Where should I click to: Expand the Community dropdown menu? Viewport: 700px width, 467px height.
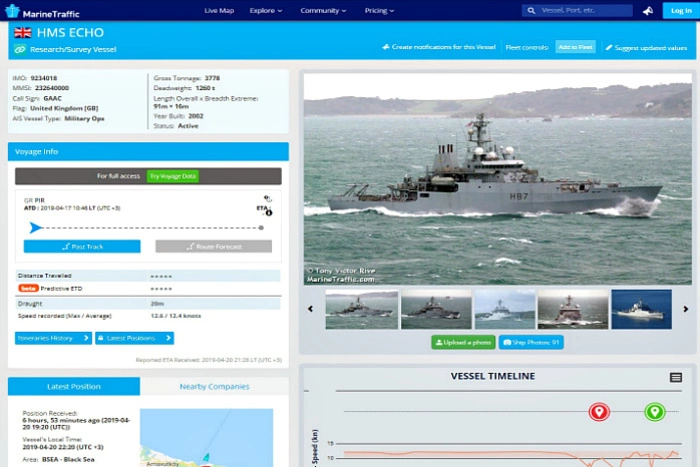323,10
